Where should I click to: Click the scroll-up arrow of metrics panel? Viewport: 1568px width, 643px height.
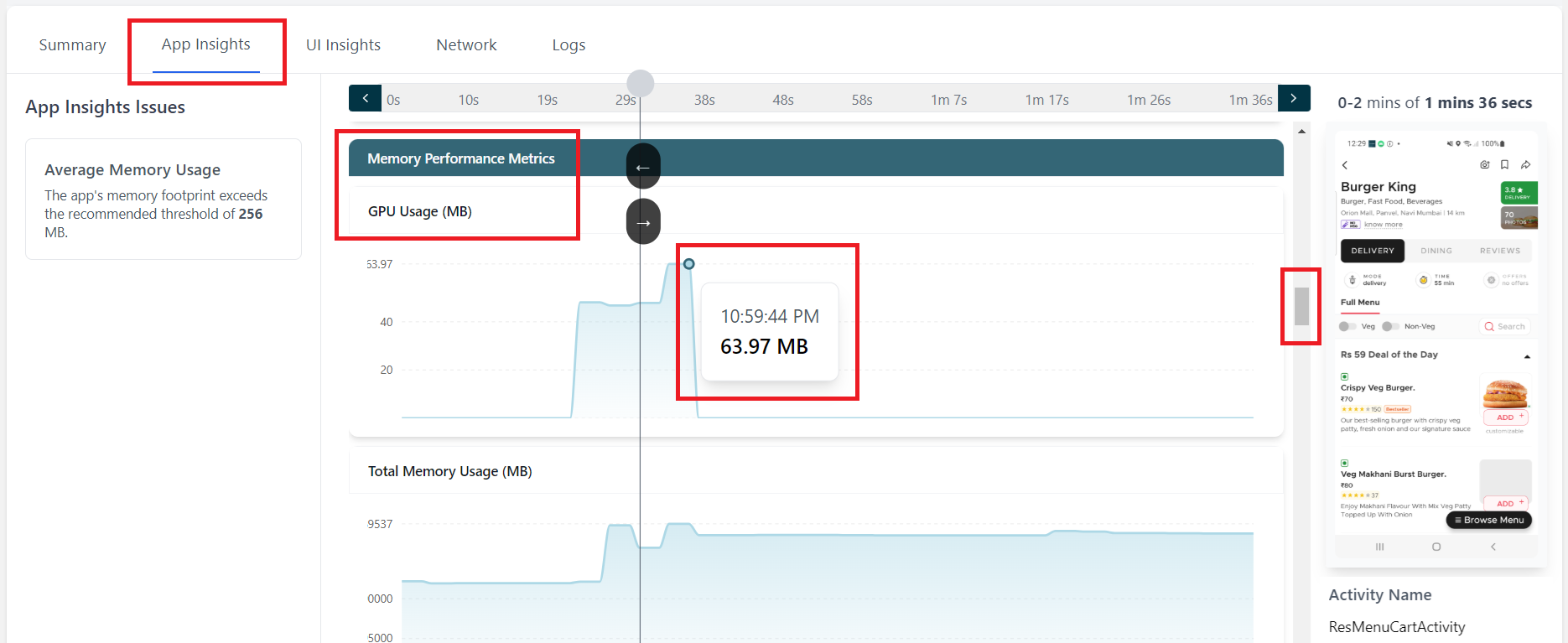[1301, 132]
